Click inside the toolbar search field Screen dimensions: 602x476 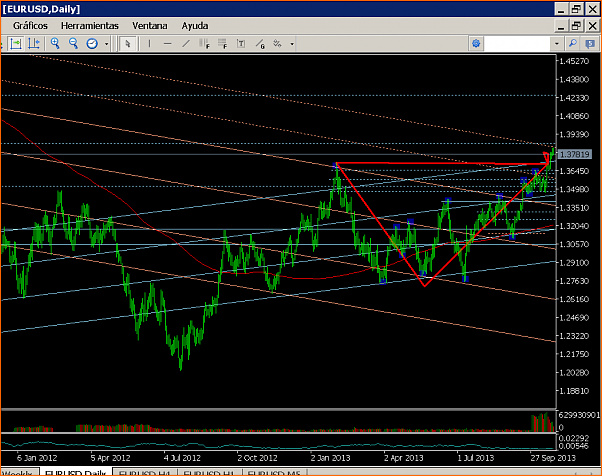tap(518, 44)
